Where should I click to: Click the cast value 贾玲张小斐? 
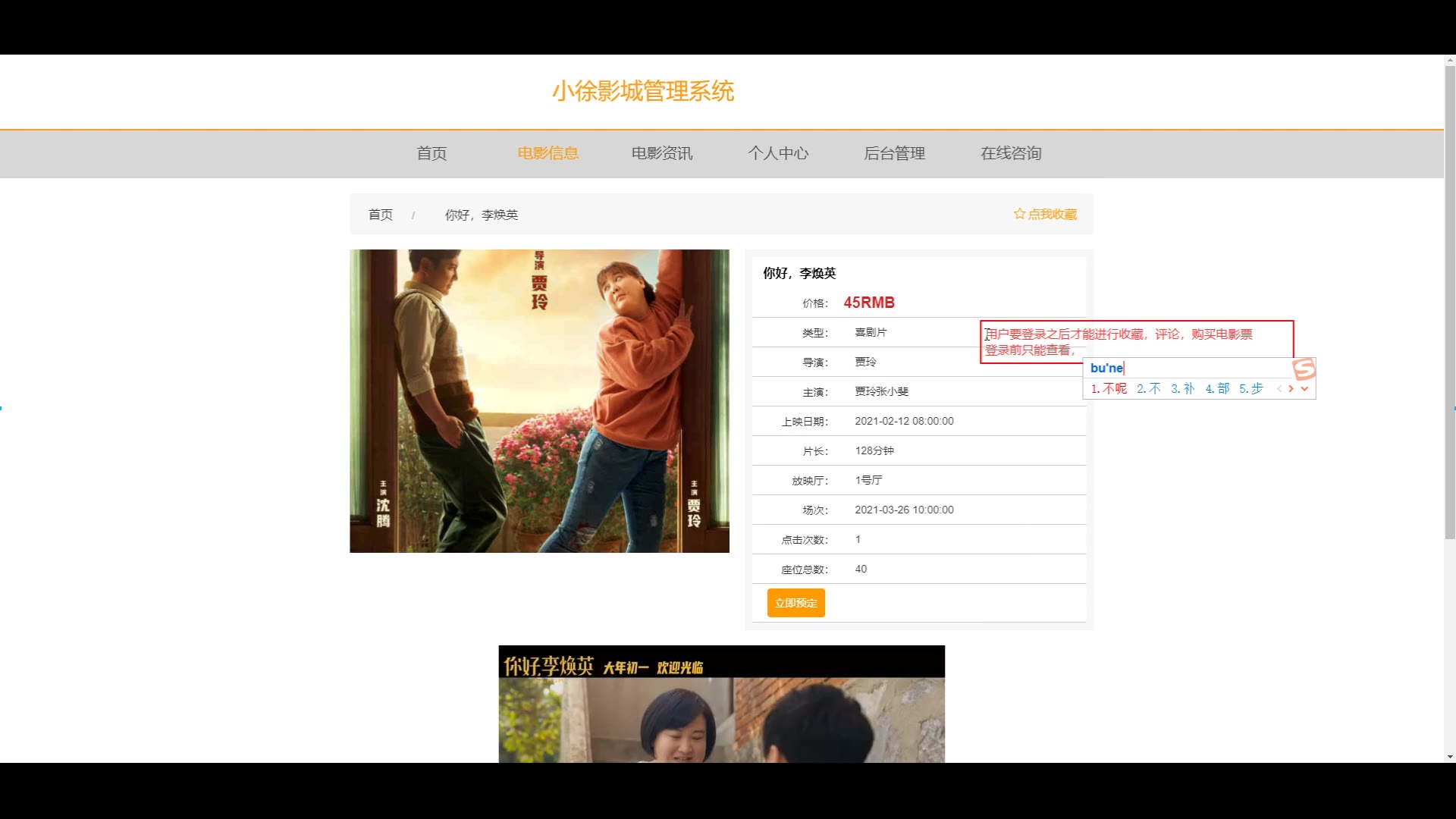881,391
